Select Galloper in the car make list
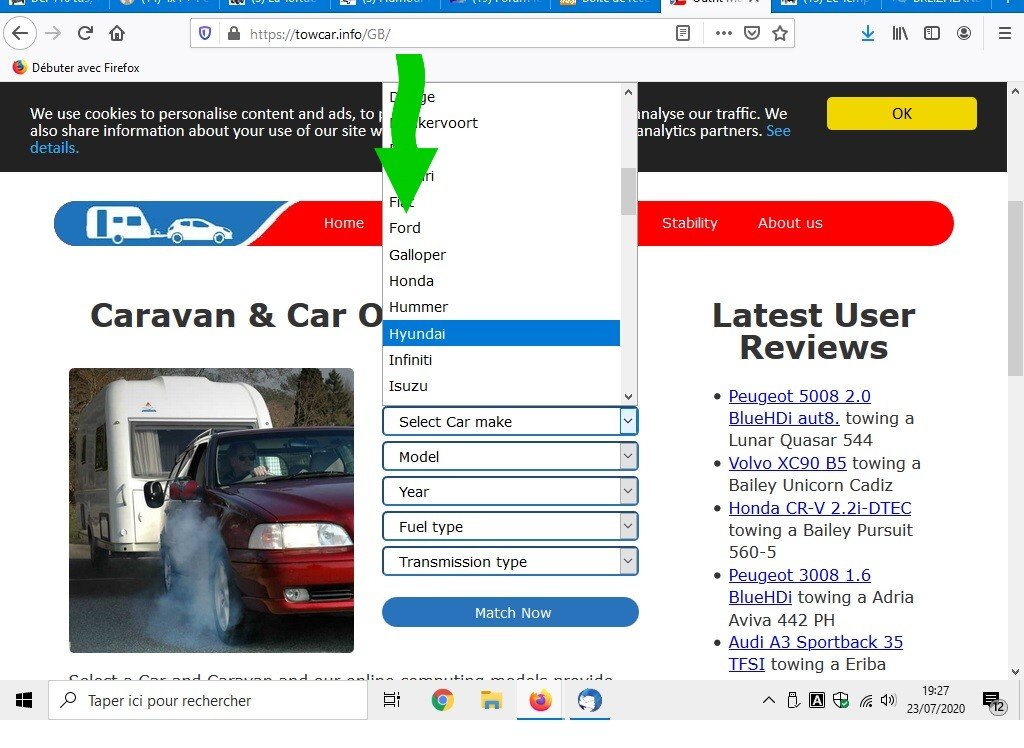The image size is (1024, 748). click(501, 255)
